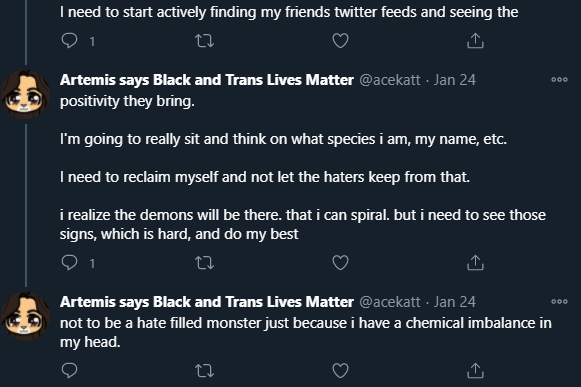Share the 'hate filled monster' tweet
This screenshot has width=581, height=387.
tap(475, 370)
